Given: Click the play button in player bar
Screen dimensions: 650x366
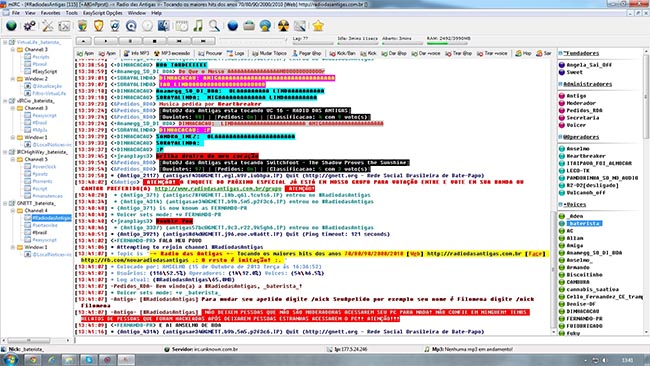Looking at the screenshot, I should pyautogui.click(x=106, y=41).
